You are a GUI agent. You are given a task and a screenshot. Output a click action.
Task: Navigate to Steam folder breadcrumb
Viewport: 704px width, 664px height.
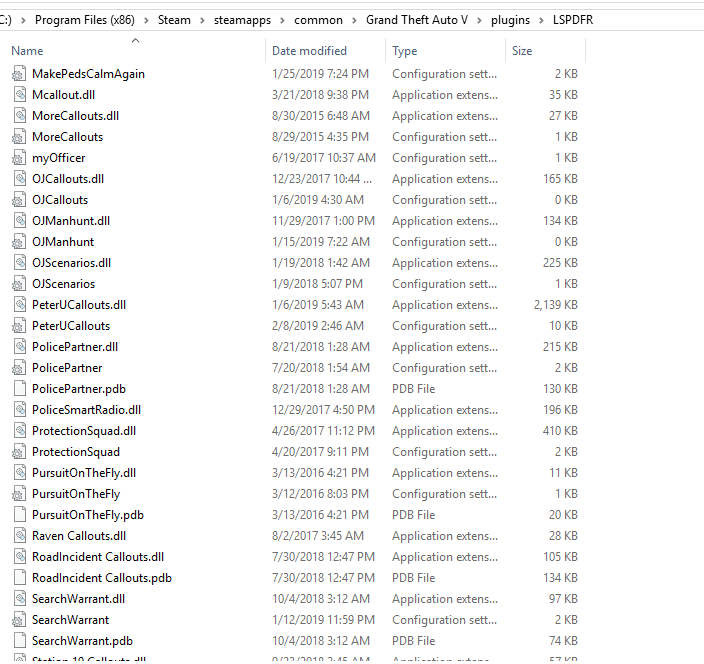(x=174, y=20)
